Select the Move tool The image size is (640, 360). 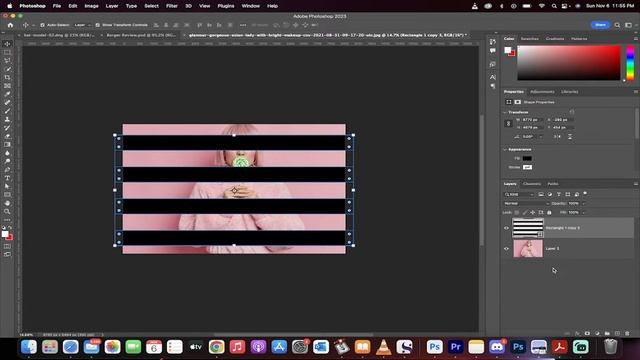(x=7, y=44)
